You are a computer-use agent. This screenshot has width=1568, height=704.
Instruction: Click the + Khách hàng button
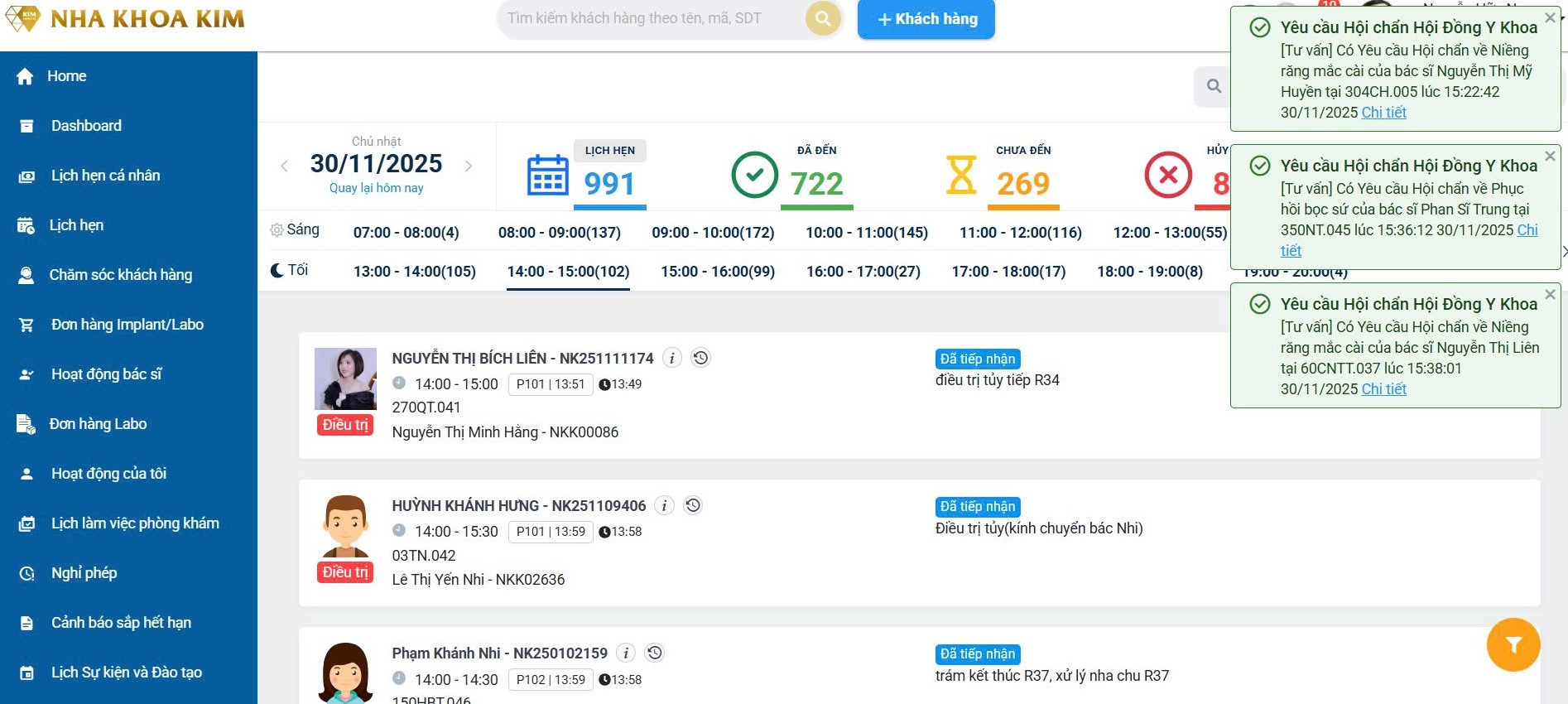[926, 19]
